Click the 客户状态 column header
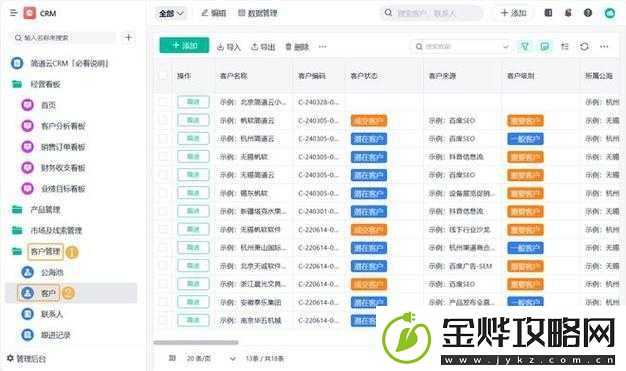626x371 pixels. point(364,76)
